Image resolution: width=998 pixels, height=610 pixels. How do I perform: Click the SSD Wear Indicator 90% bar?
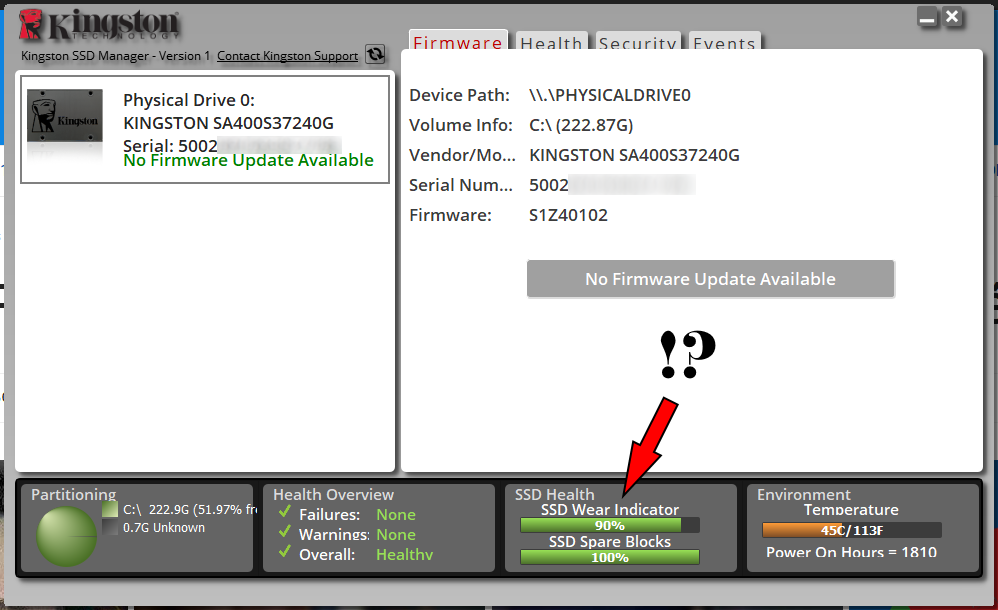(x=610, y=525)
